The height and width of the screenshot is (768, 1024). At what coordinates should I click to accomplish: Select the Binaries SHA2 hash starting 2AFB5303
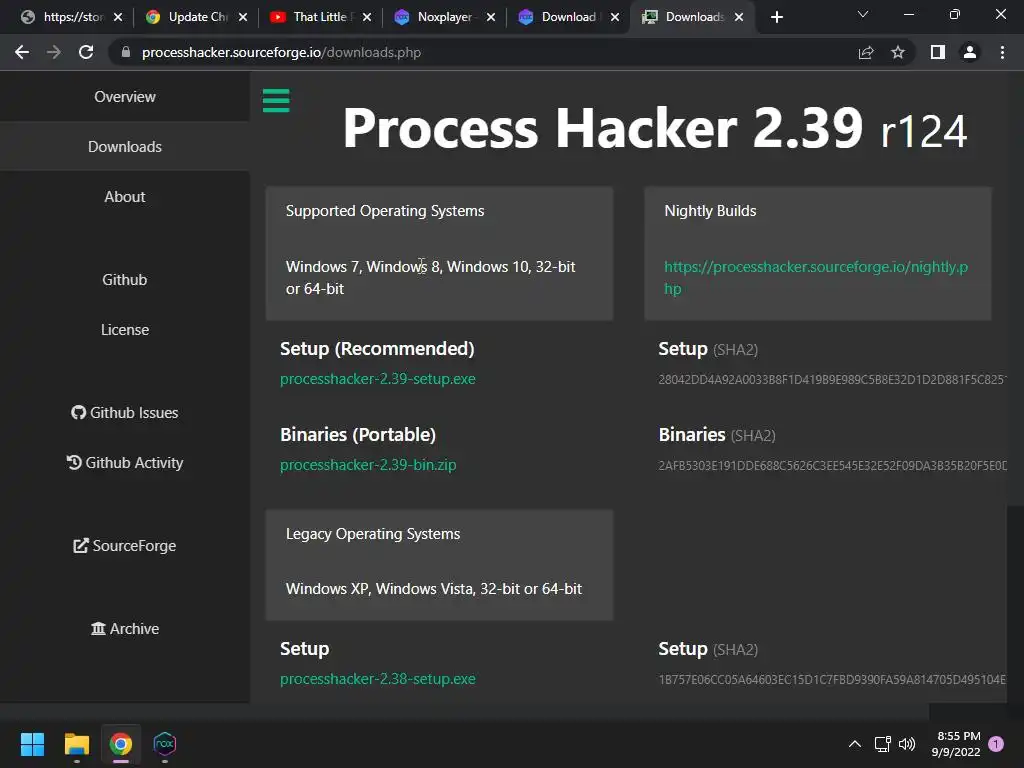(x=833, y=466)
